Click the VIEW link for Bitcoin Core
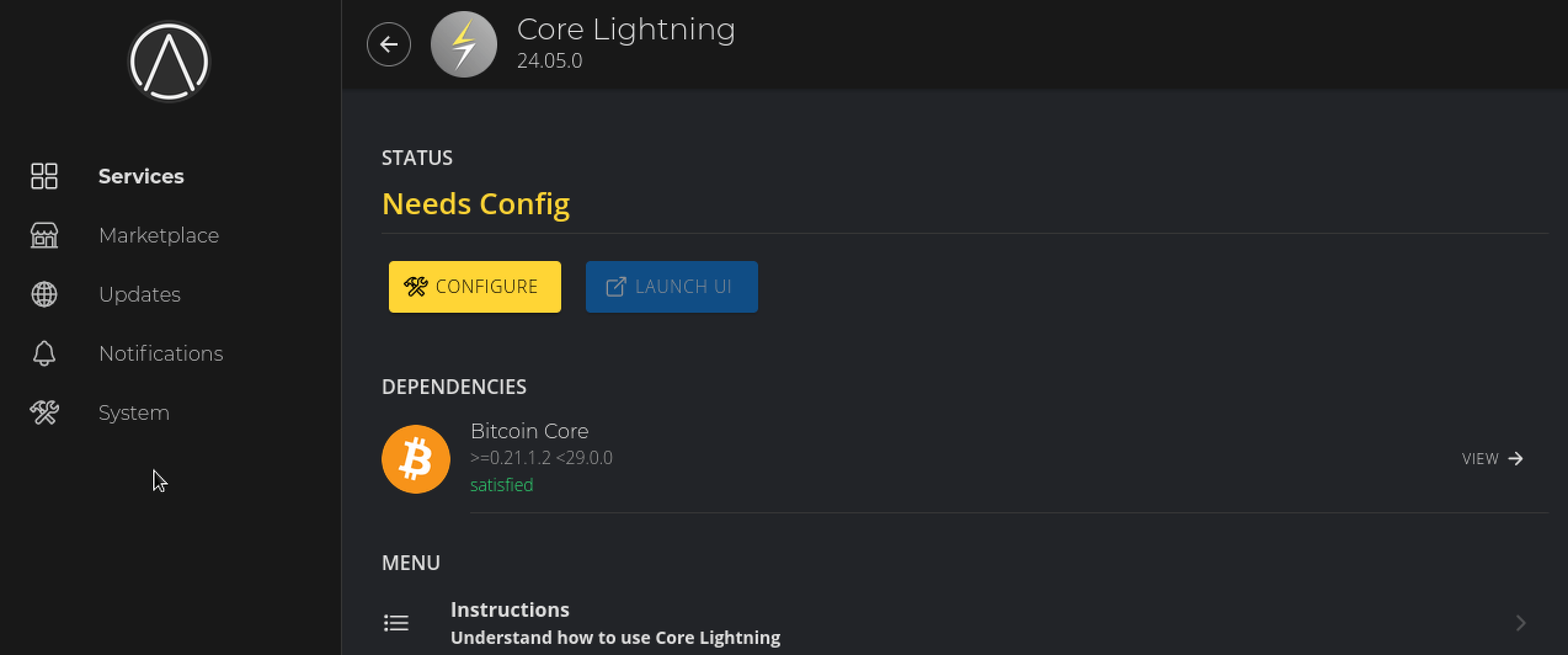Viewport: 1568px width, 655px height. [x=1479, y=458]
